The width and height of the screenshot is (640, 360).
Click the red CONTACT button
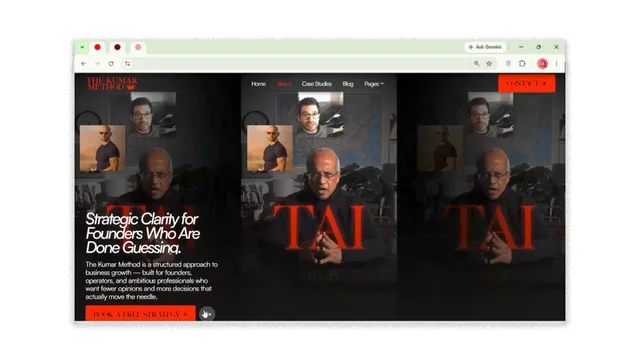527,83
